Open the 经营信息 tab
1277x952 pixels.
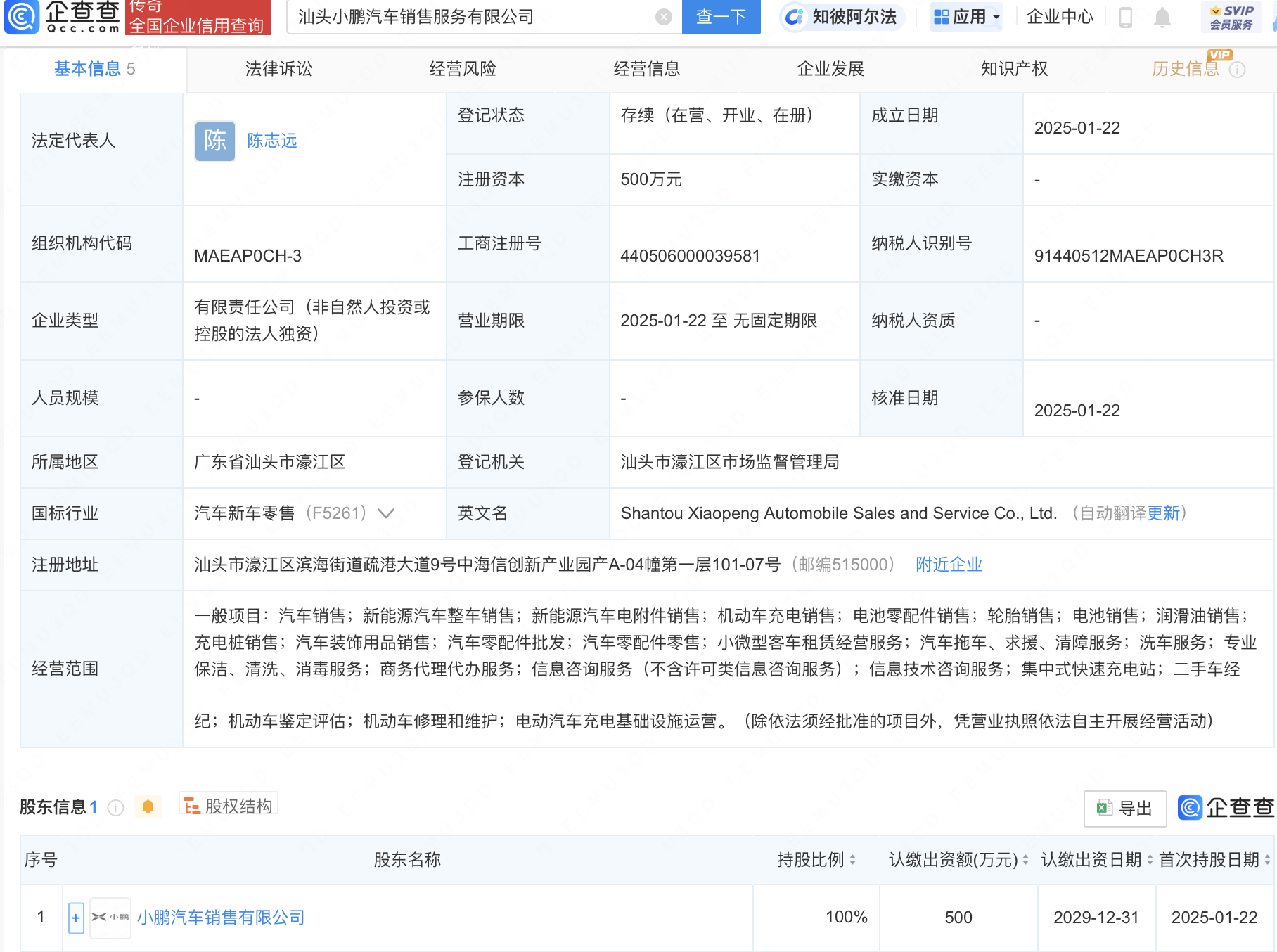[x=646, y=69]
